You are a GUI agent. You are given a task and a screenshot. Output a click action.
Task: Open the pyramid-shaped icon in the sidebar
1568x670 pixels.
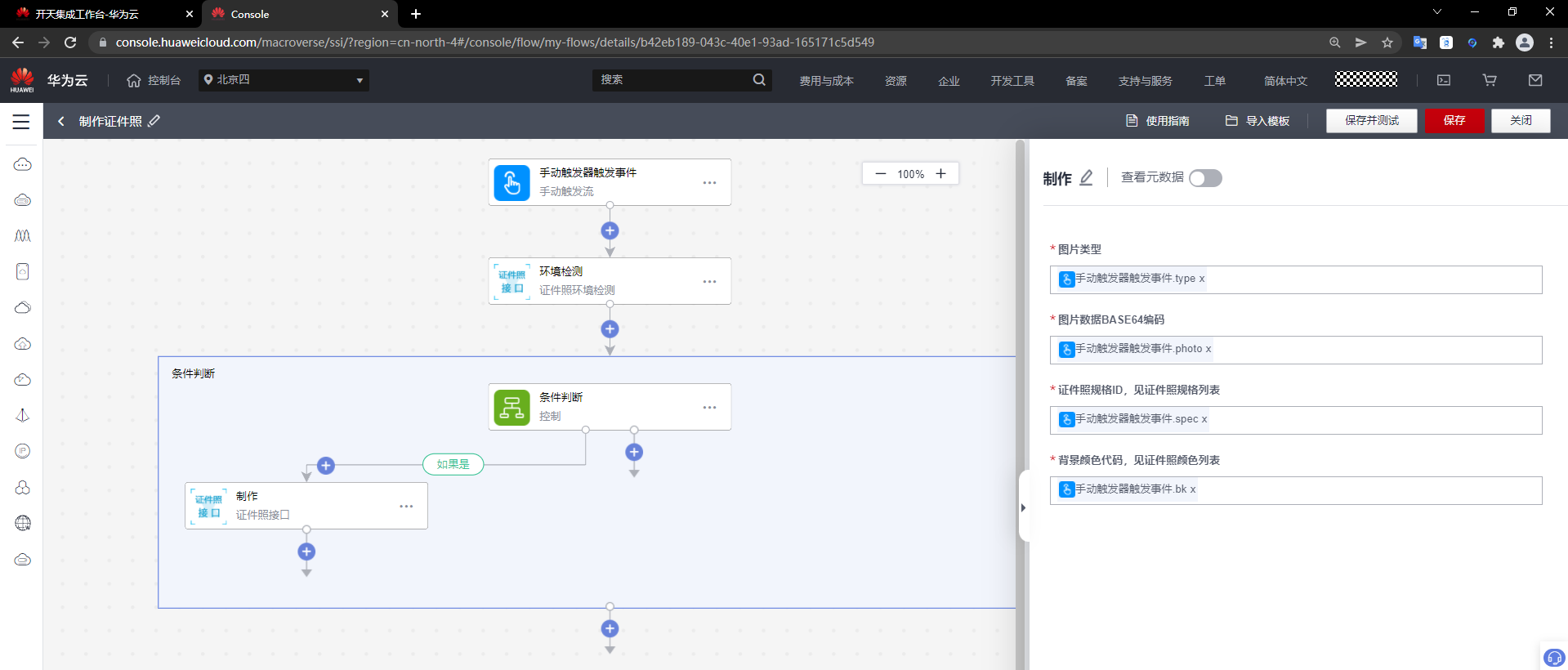click(22, 415)
